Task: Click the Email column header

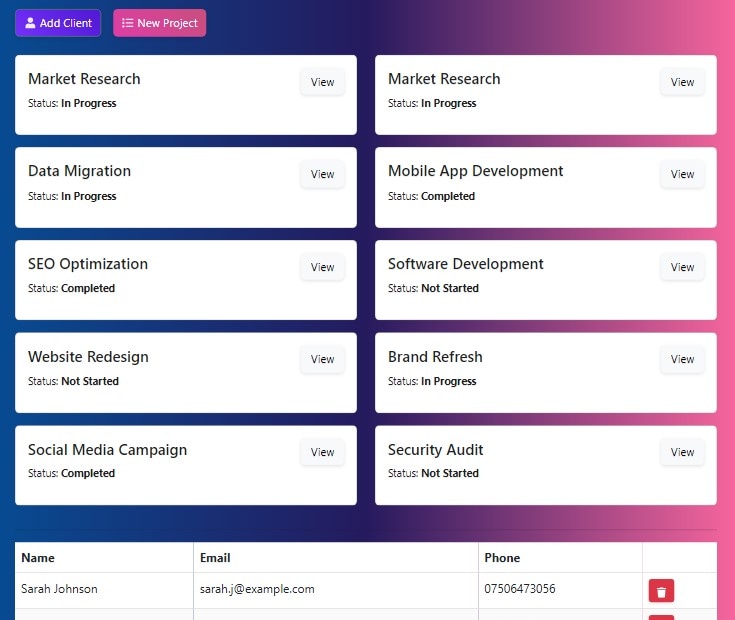Action: point(215,558)
